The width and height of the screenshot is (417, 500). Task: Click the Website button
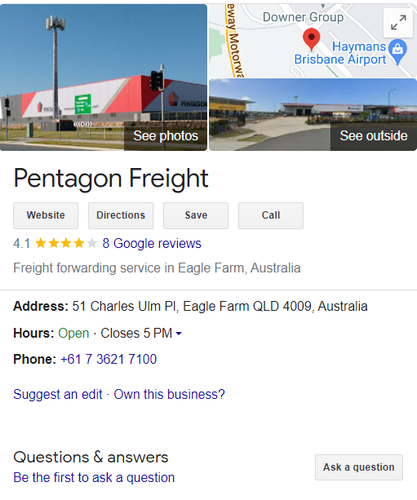46,215
